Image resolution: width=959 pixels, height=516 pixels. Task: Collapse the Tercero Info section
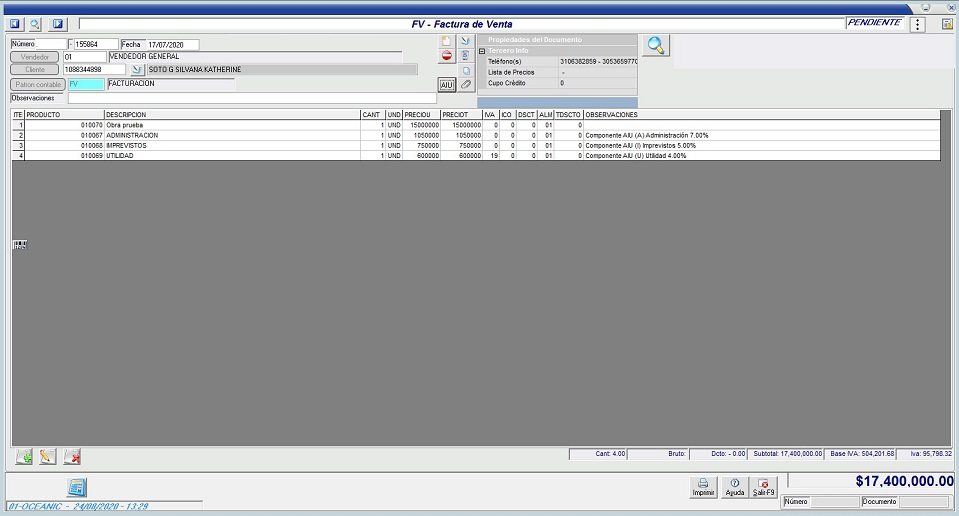(482, 50)
